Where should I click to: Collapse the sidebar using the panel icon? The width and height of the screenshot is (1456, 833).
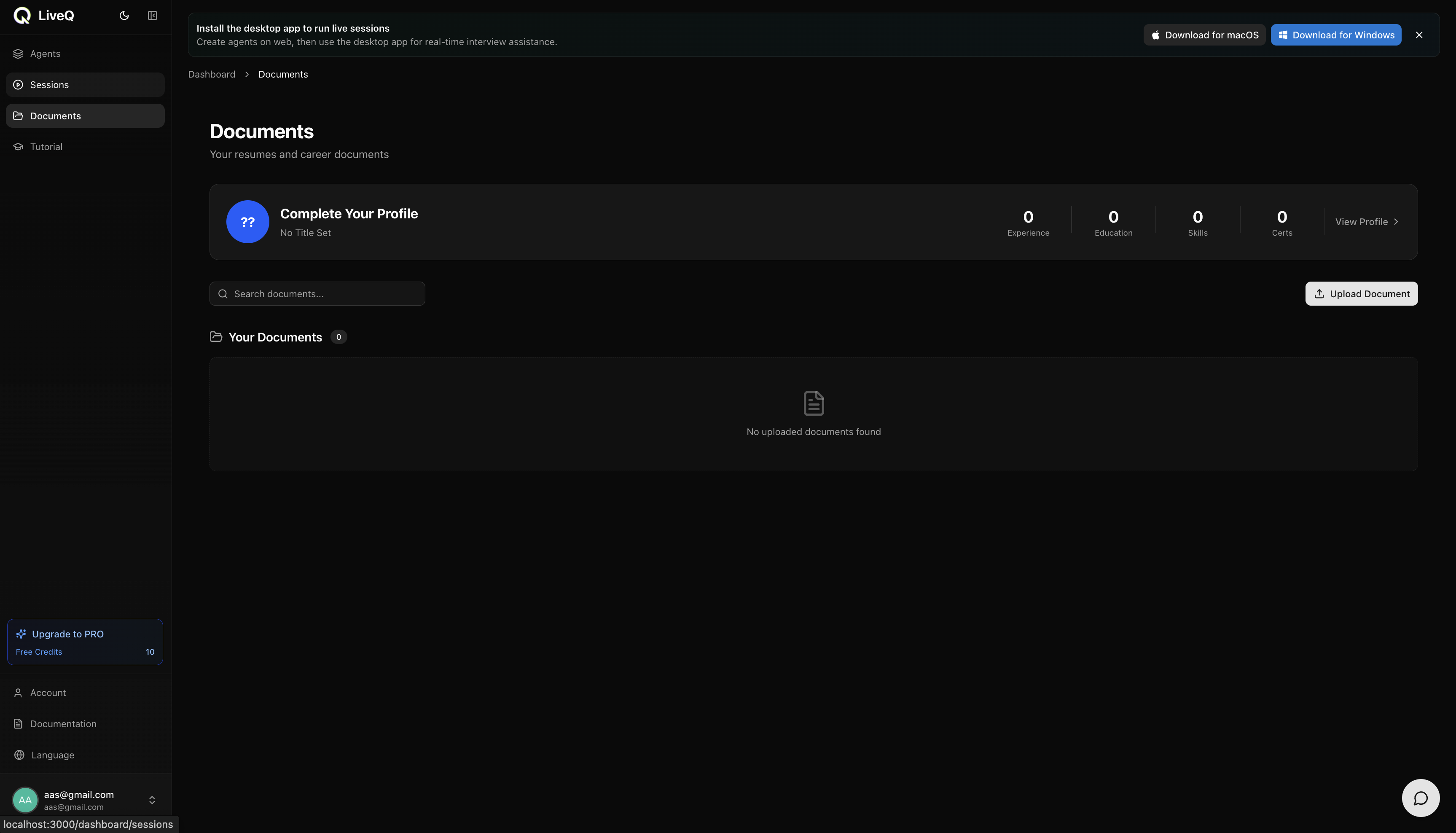coord(152,16)
